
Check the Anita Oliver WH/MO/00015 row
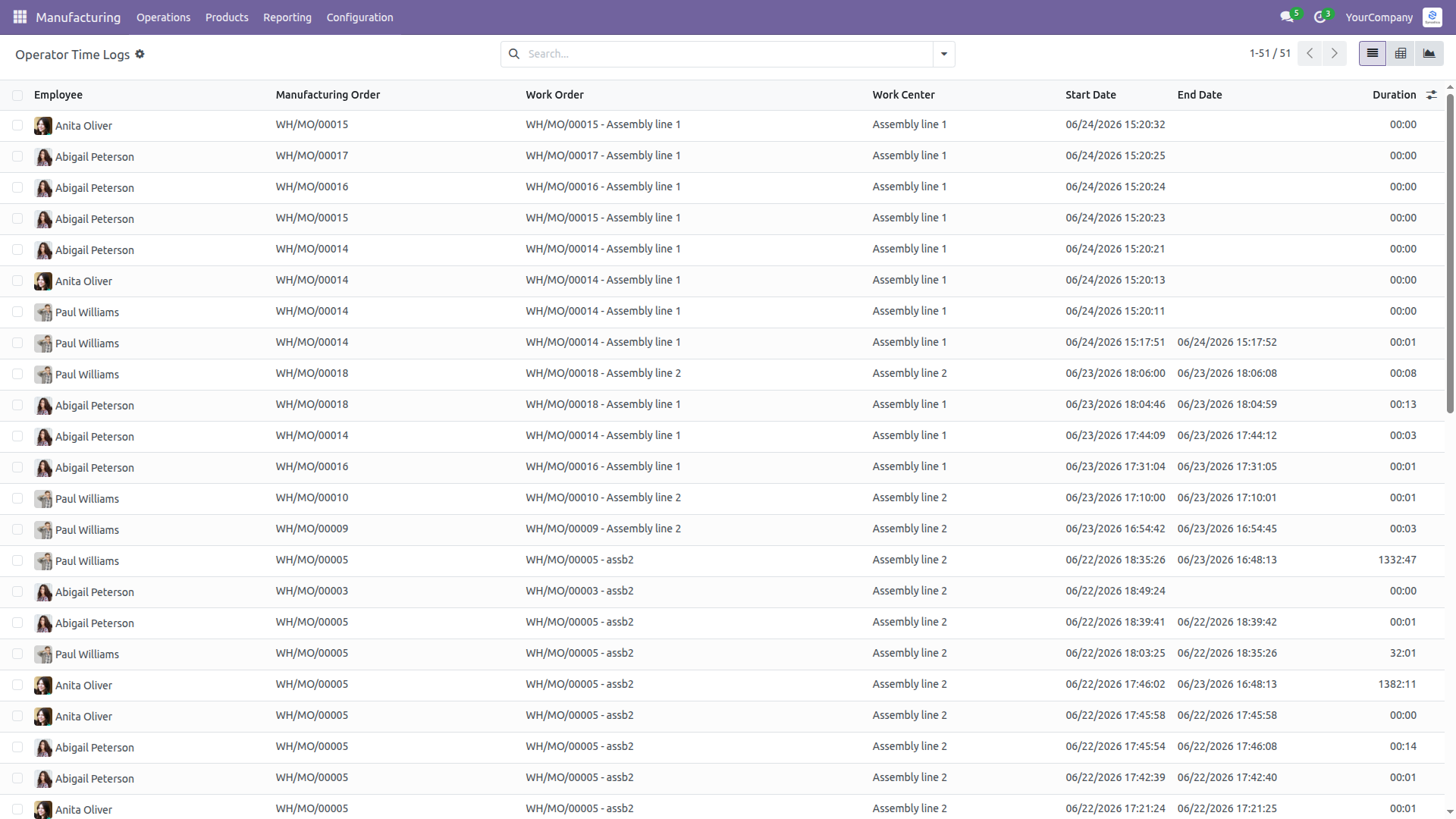[17, 125]
